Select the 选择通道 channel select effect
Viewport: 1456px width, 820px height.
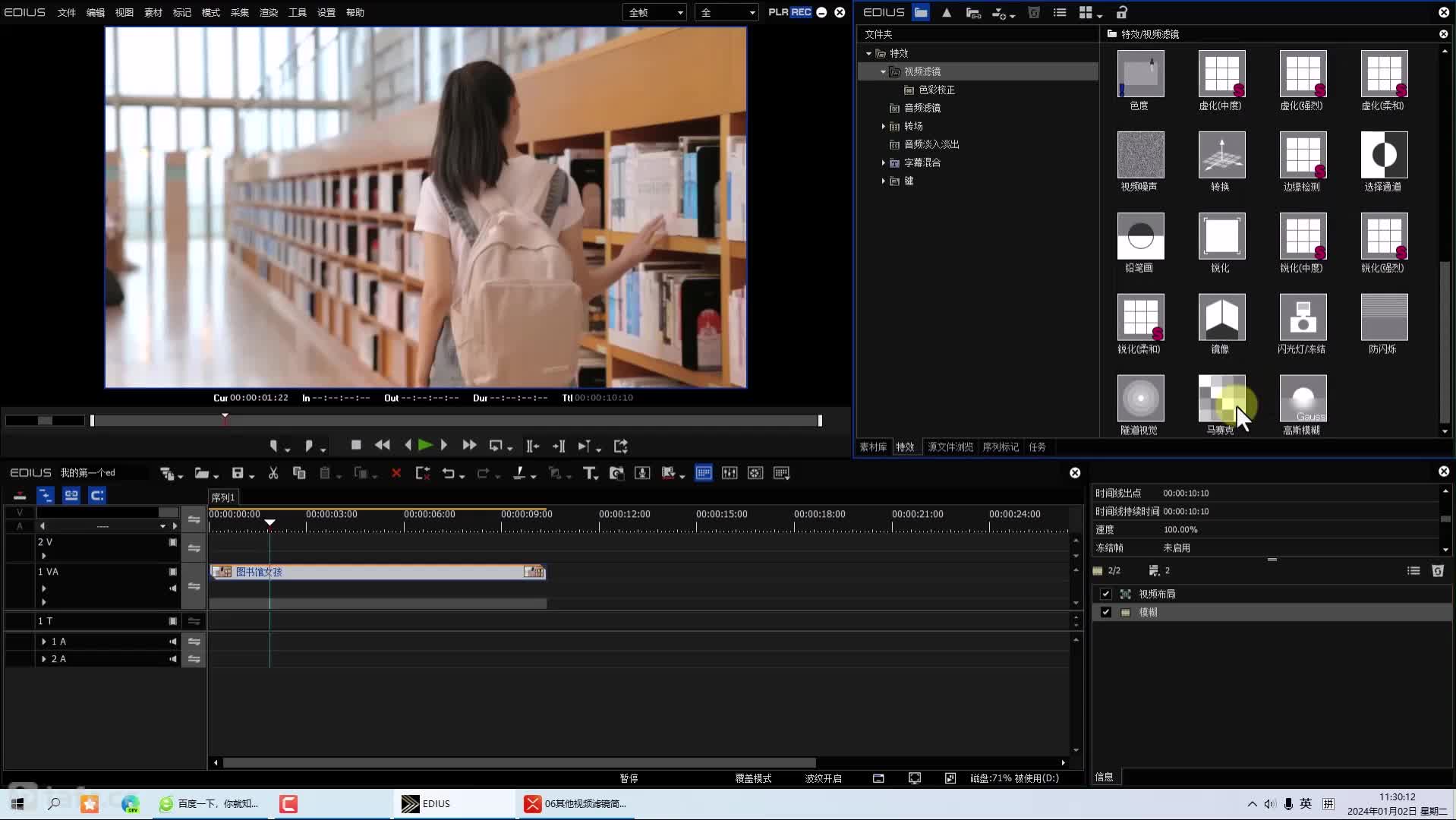1384,154
